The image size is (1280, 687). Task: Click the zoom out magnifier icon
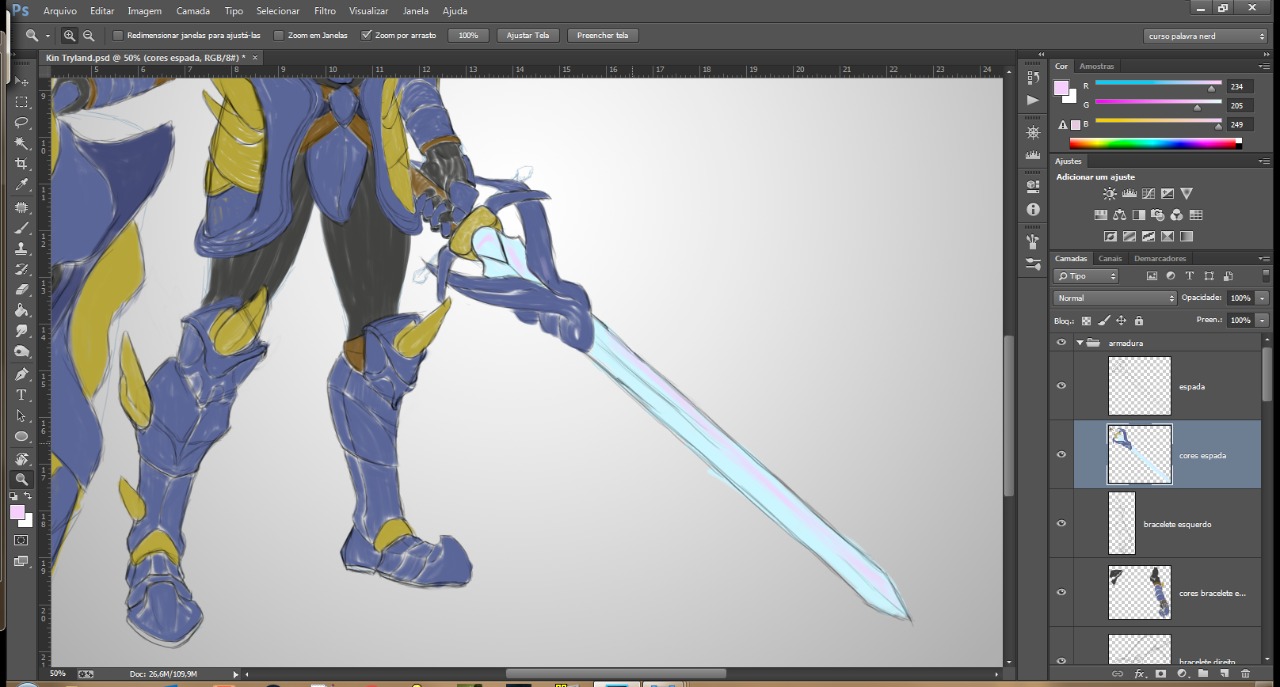tap(89, 35)
